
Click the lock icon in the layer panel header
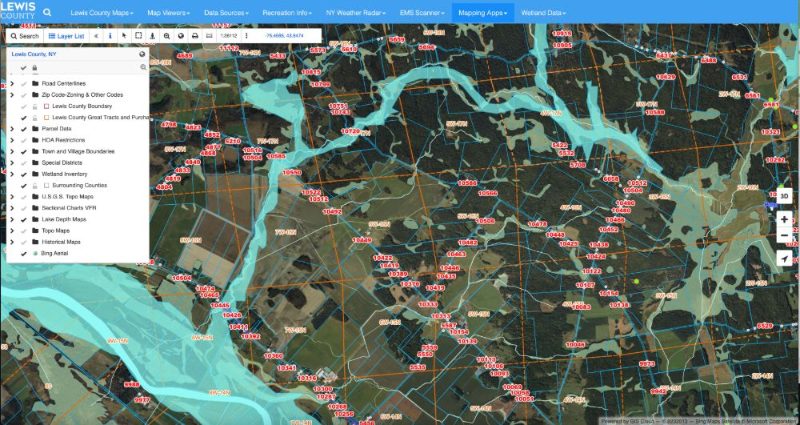coord(35,68)
